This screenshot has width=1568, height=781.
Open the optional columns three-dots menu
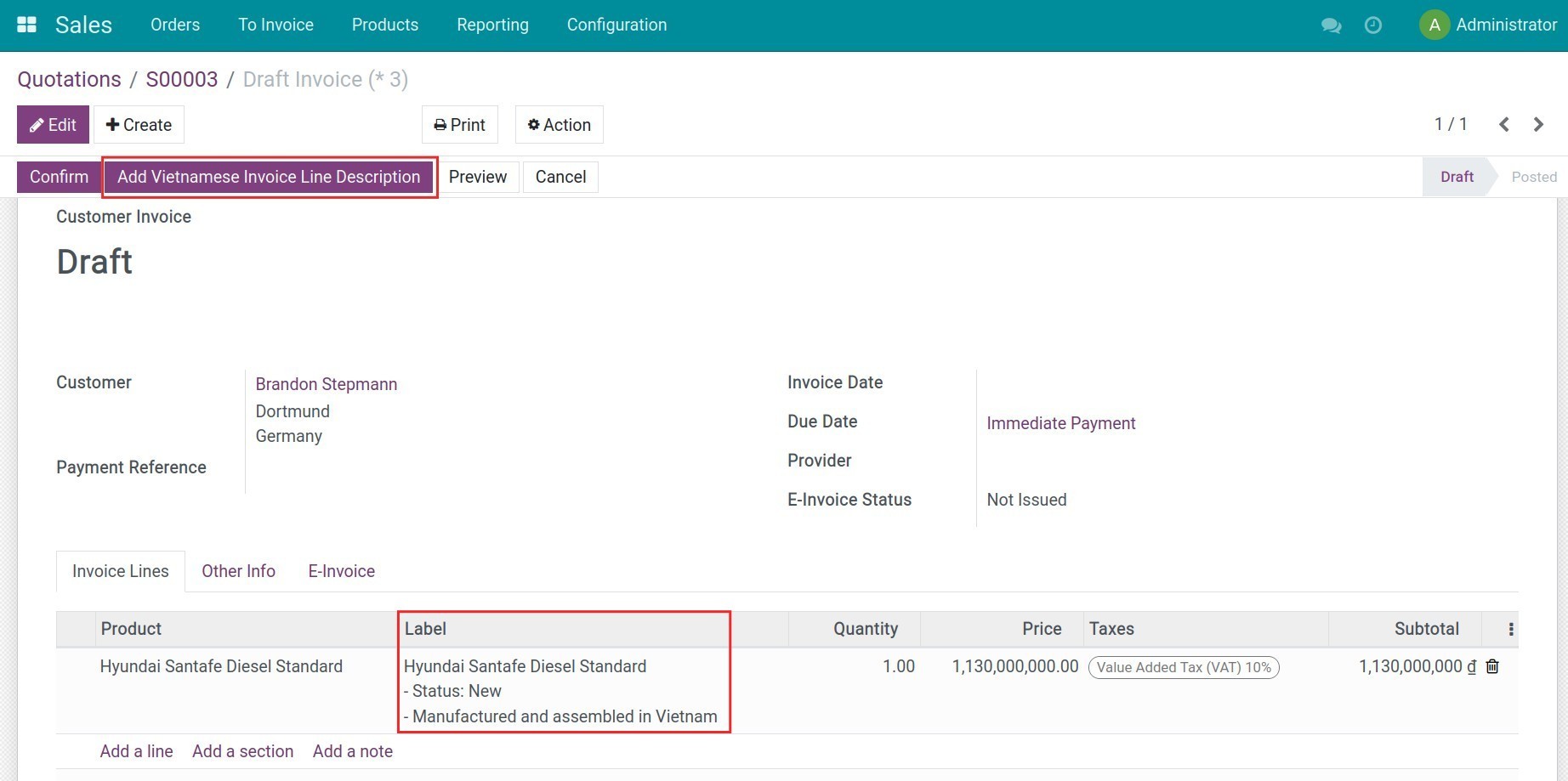click(x=1509, y=629)
